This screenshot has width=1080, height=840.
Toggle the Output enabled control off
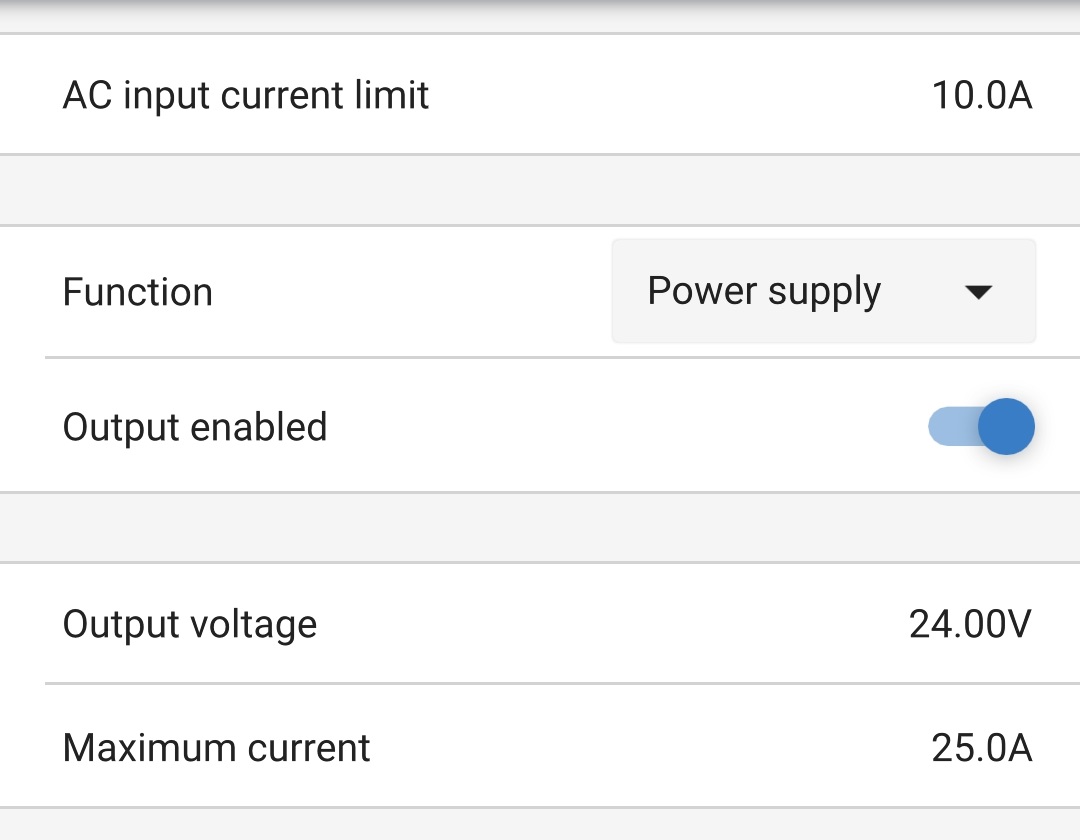point(982,426)
